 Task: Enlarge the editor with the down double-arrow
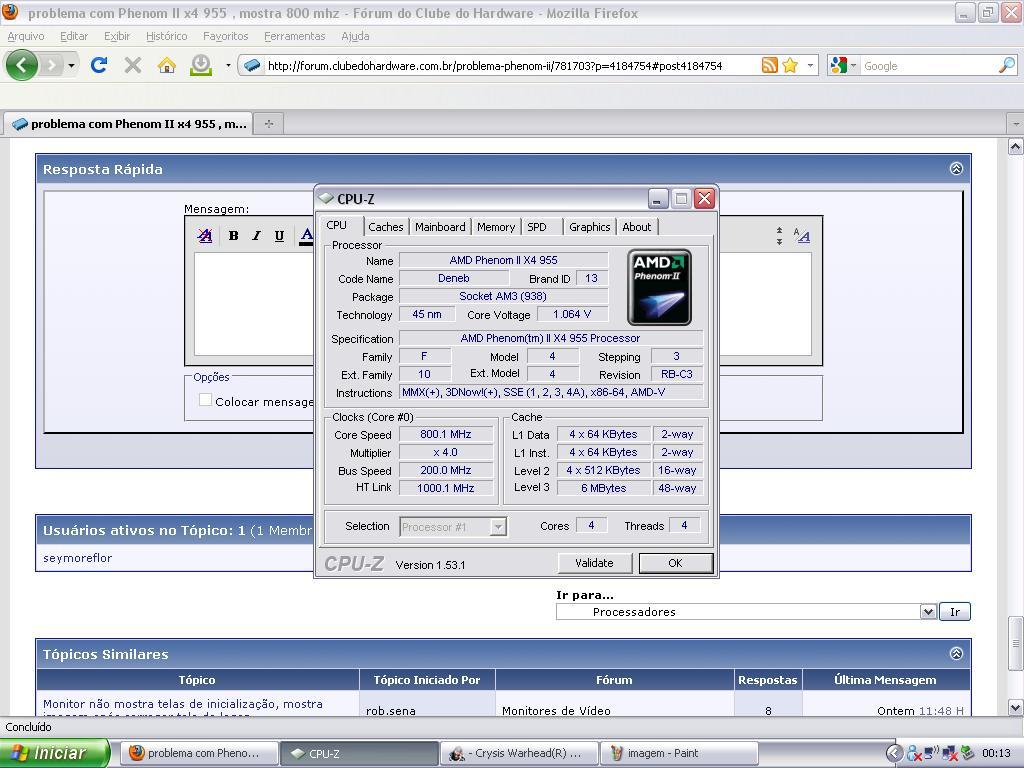pyautogui.click(x=779, y=241)
